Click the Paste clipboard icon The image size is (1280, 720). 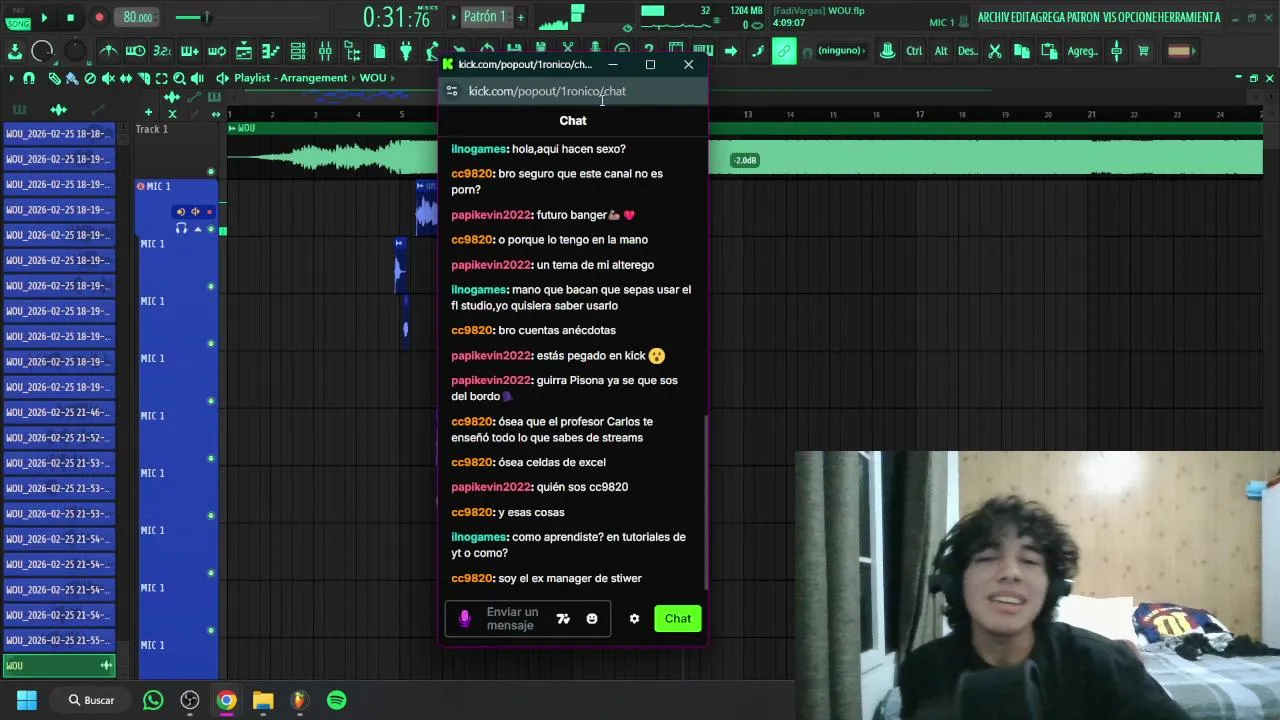coord(1049,51)
